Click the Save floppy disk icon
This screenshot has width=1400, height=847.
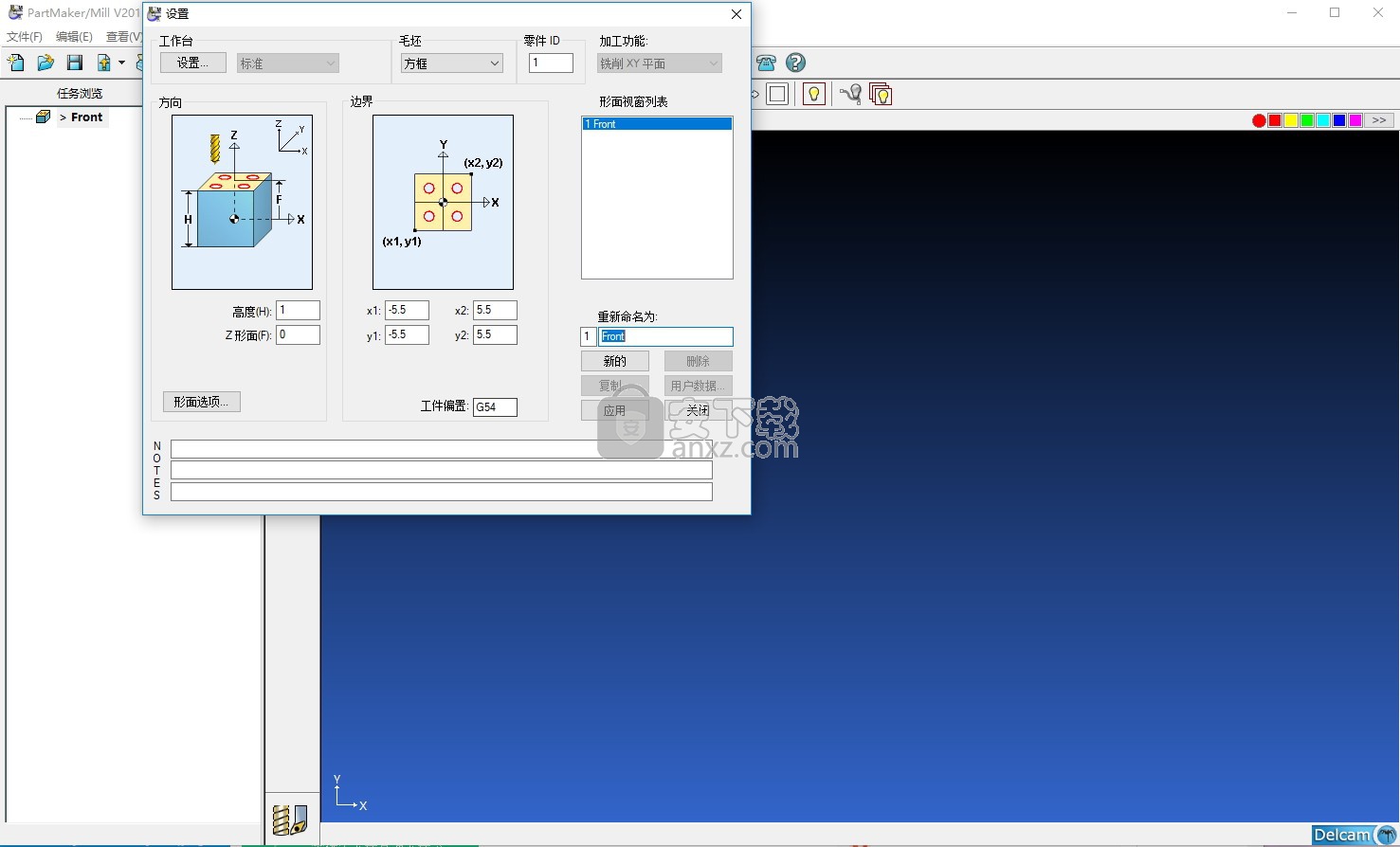pyautogui.click(x=75, y=63)
